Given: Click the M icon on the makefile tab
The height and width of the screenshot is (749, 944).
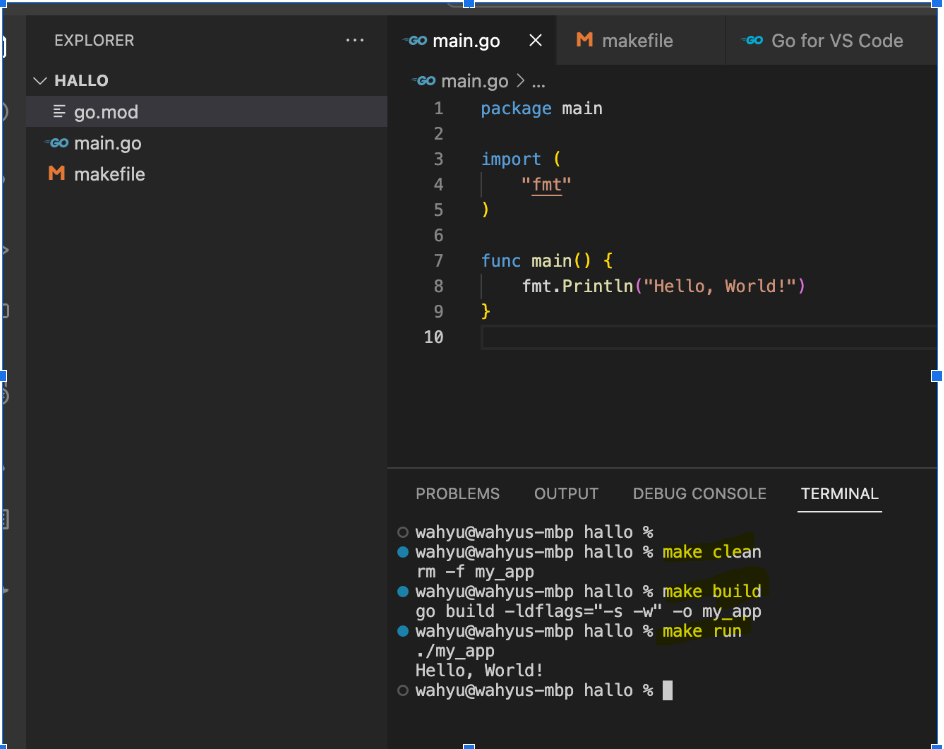Looking at the screenshot, I should coord(584,40).
